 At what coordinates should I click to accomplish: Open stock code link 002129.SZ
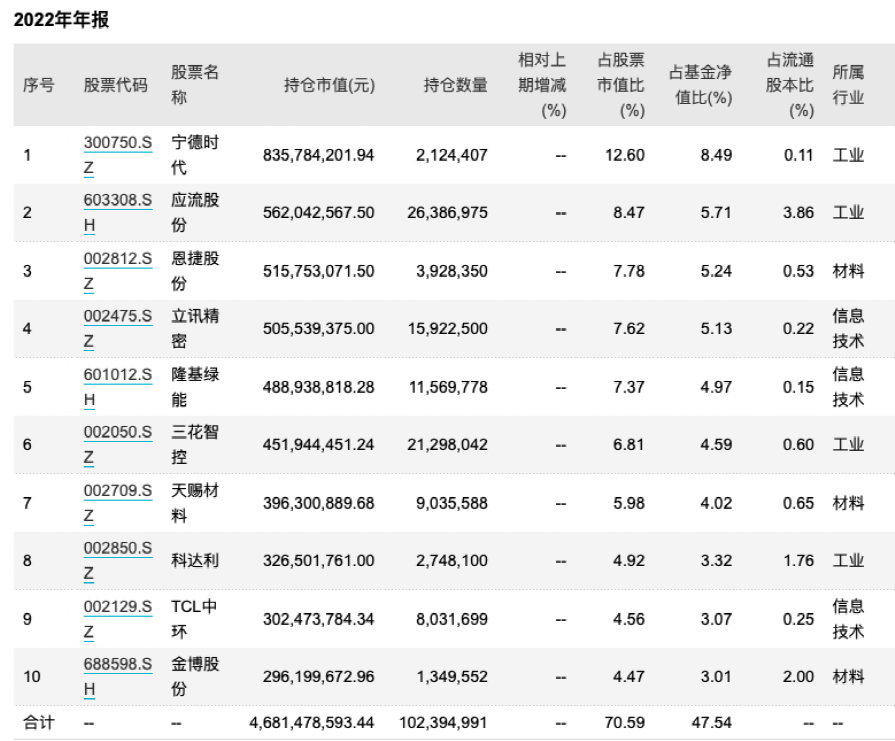pyautogui.click(x=118, y=619)
